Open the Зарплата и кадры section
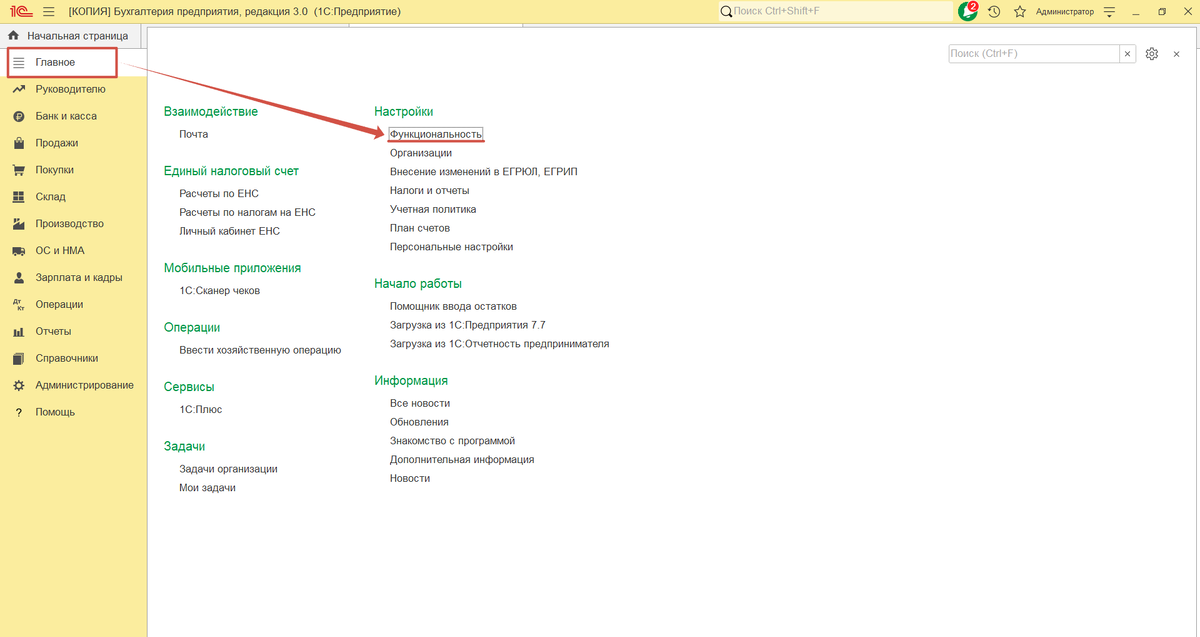 pos(79,278)
